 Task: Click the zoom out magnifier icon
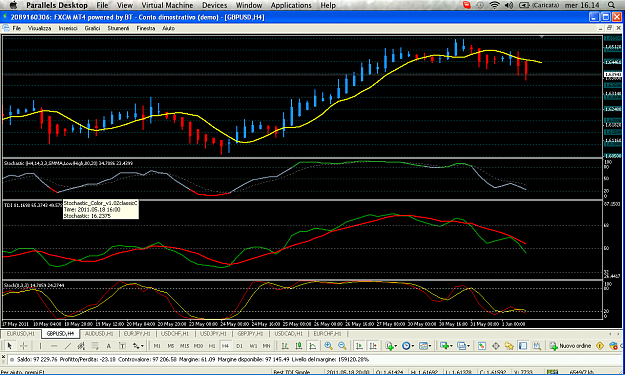pos(342,346)
